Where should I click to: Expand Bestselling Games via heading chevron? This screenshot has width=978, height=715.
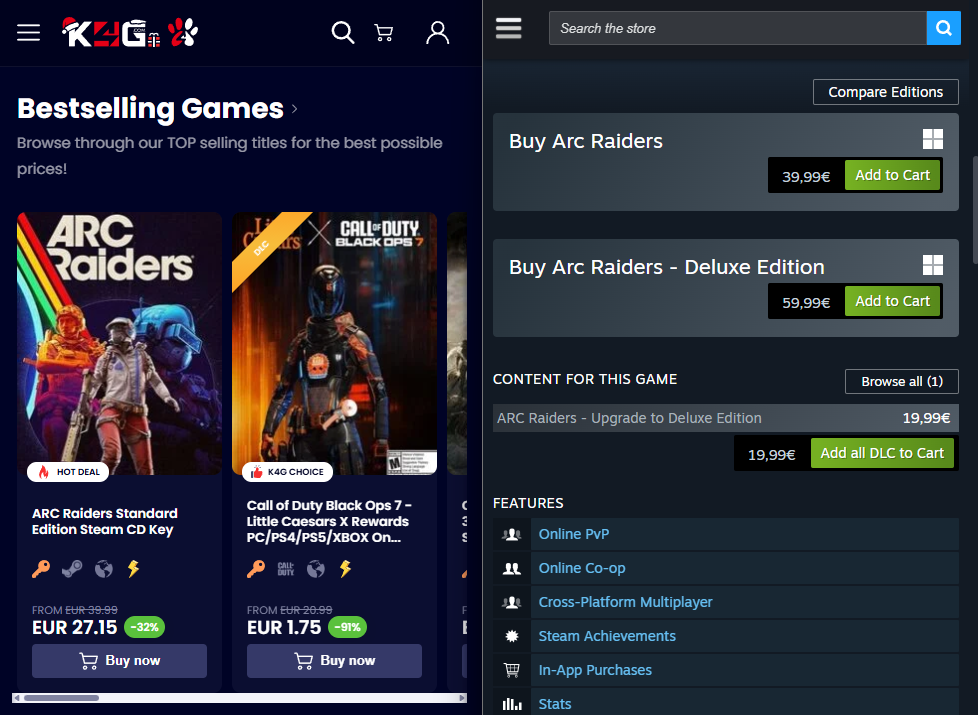[x=295, y=109]
